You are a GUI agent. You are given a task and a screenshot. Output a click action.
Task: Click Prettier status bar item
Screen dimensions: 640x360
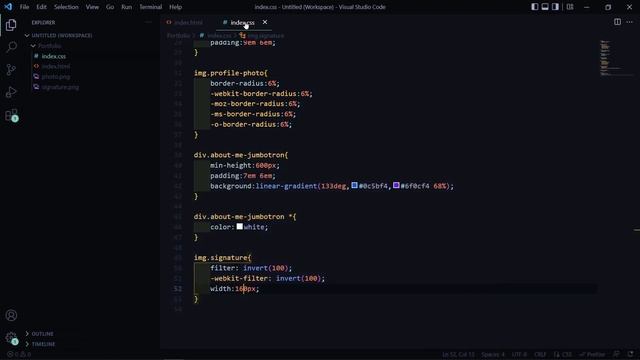point(592,354)
